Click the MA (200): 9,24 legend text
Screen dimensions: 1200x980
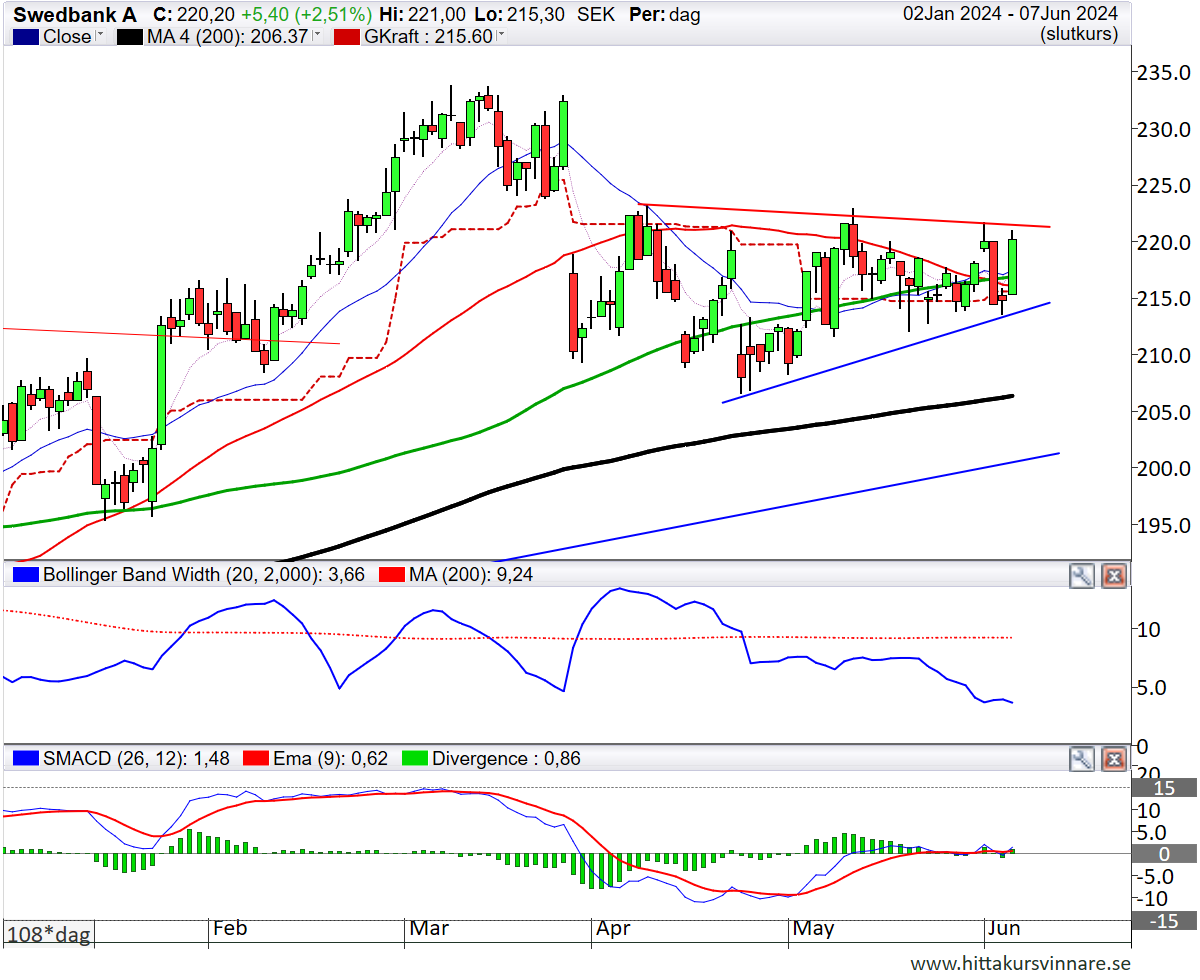[x=470, y=575]
